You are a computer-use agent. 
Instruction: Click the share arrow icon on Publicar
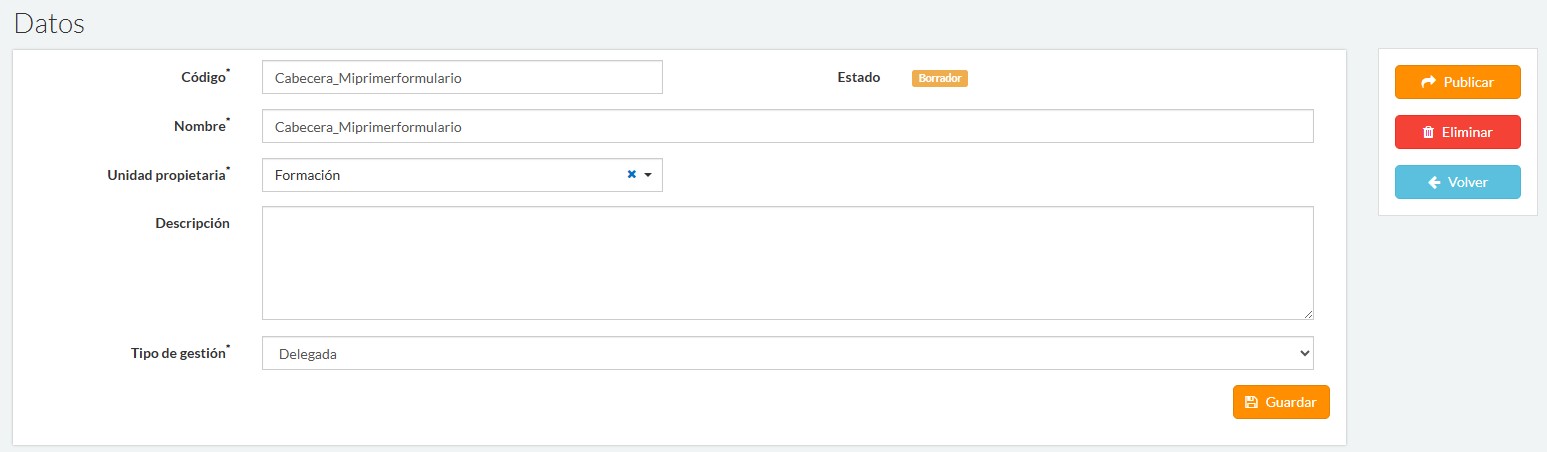coord(1428,82)
